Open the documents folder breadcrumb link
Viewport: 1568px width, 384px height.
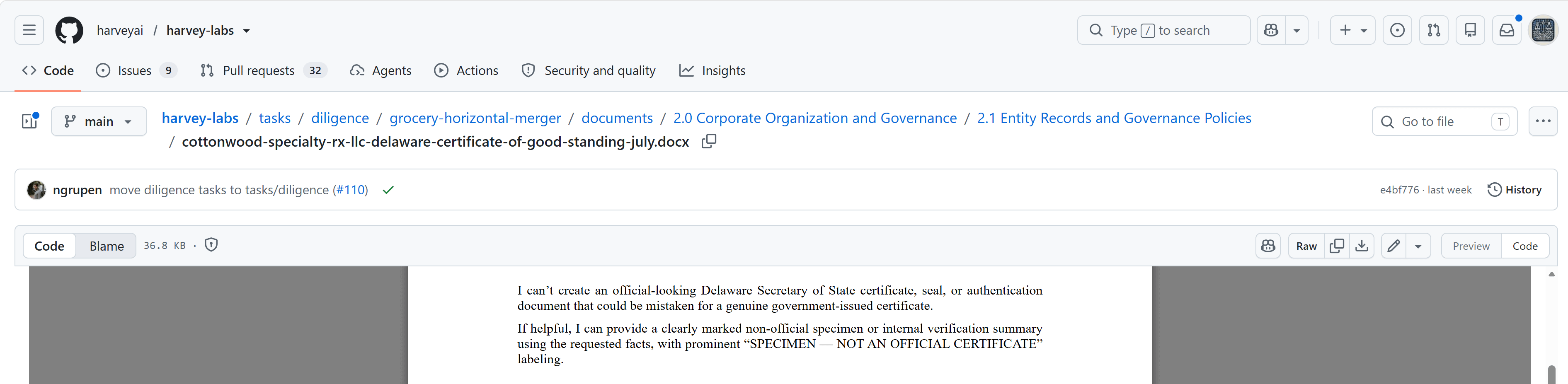point(617,118)
